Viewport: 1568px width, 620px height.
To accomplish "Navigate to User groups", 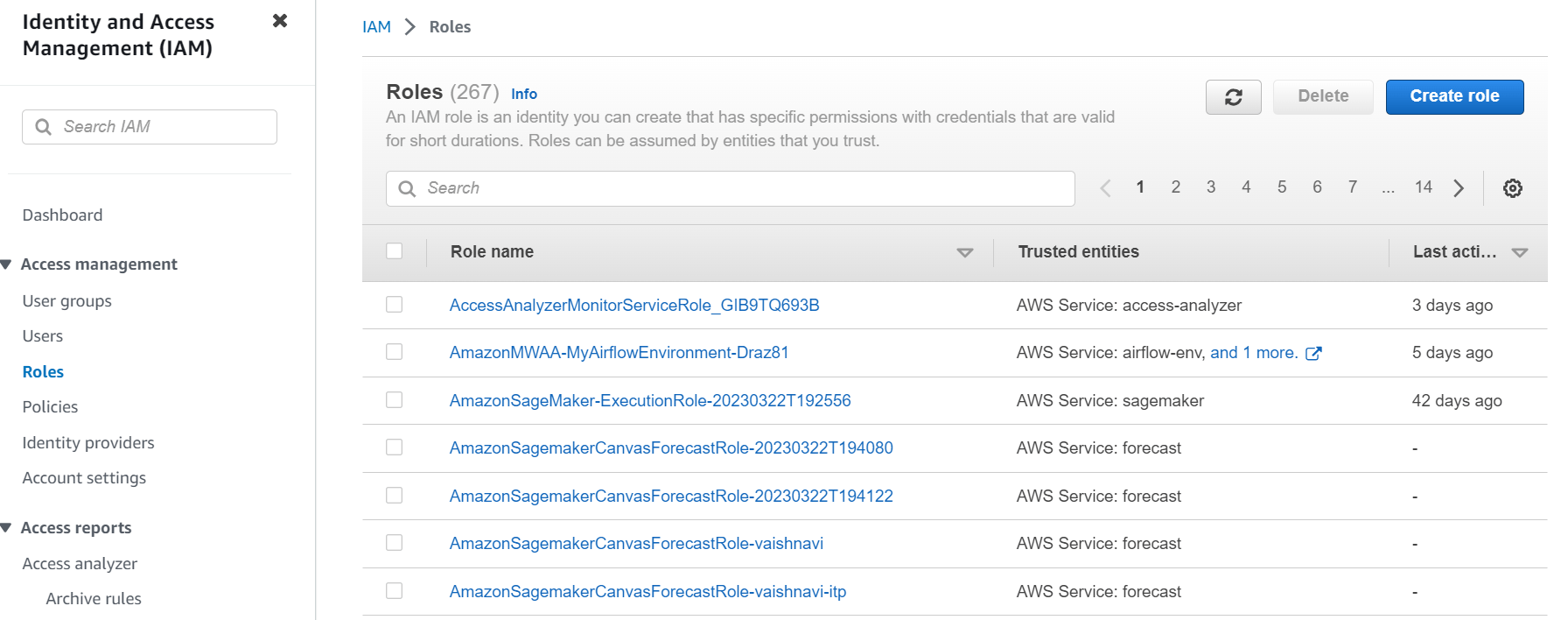I will click(x=66, y=300).
